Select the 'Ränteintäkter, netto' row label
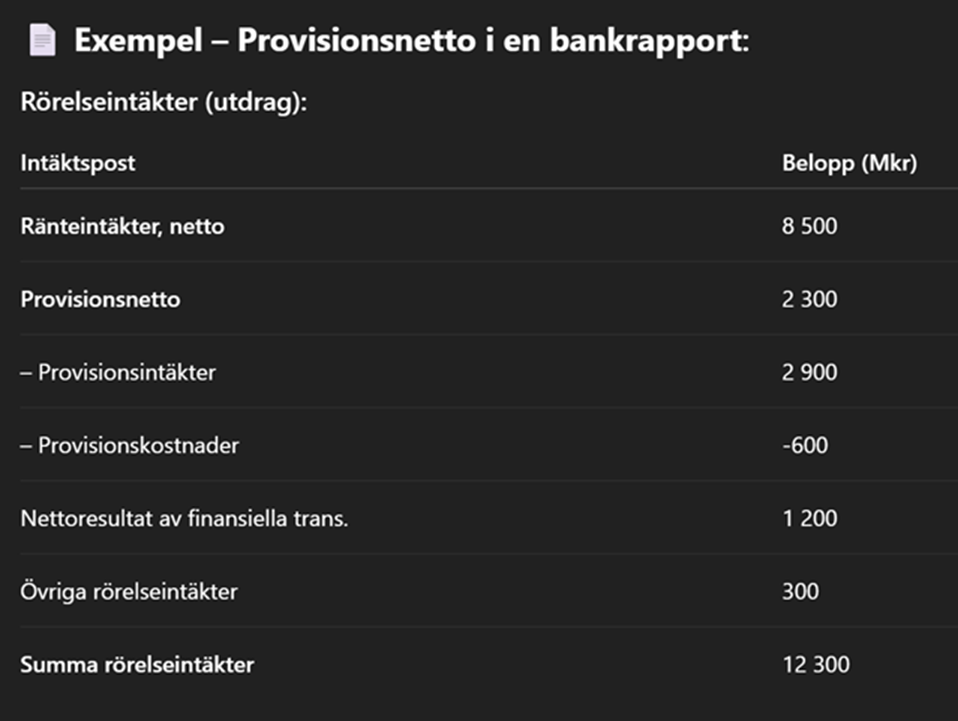Screen dimensions: 958x721 click(x=122, y=226)
